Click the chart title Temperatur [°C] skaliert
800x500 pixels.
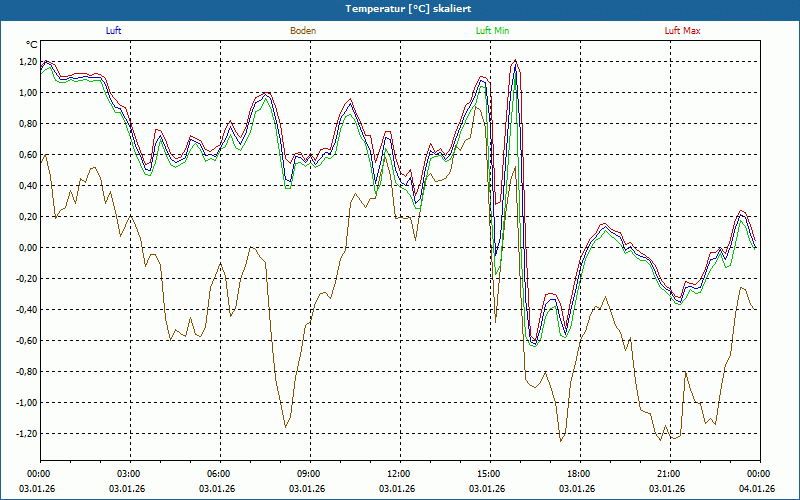(x=400, y=8)
